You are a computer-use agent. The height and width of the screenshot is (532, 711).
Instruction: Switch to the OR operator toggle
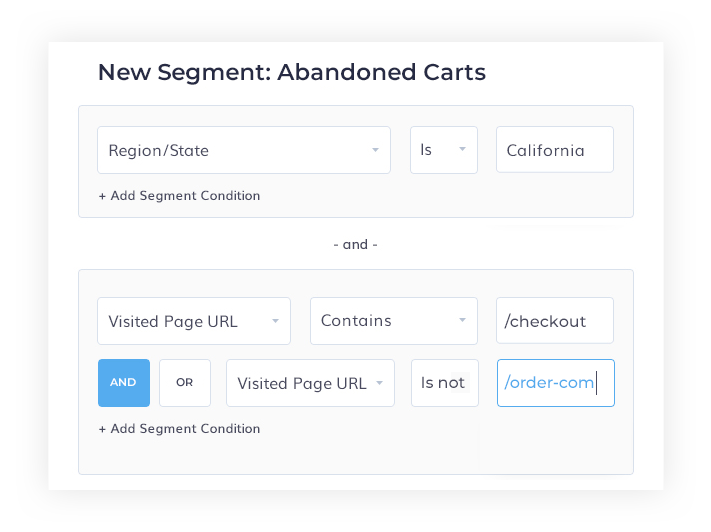click(185, 383)
